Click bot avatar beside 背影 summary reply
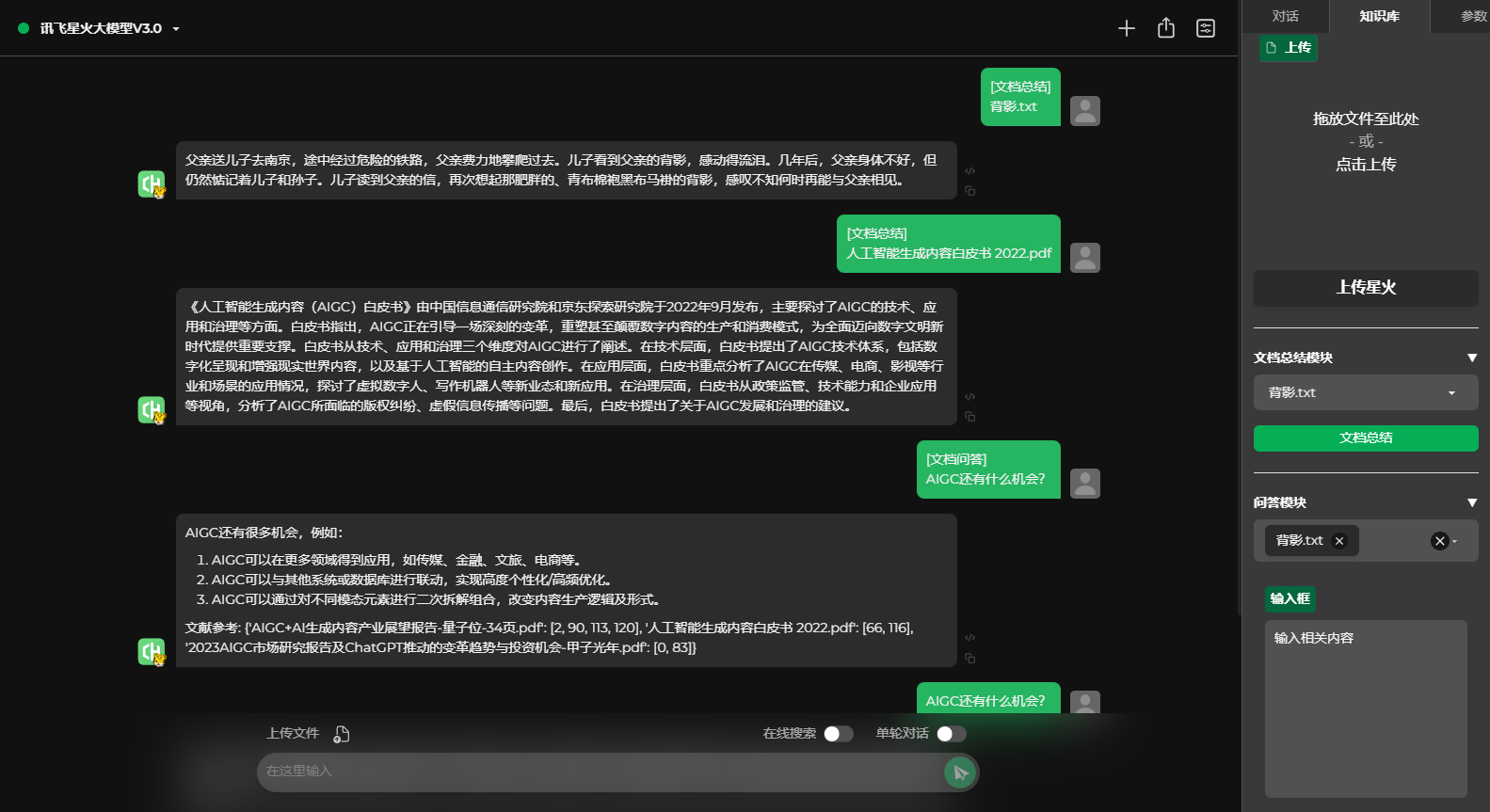Image resolution: width=1490 pixels, height=812 pixels. (152, 184)
